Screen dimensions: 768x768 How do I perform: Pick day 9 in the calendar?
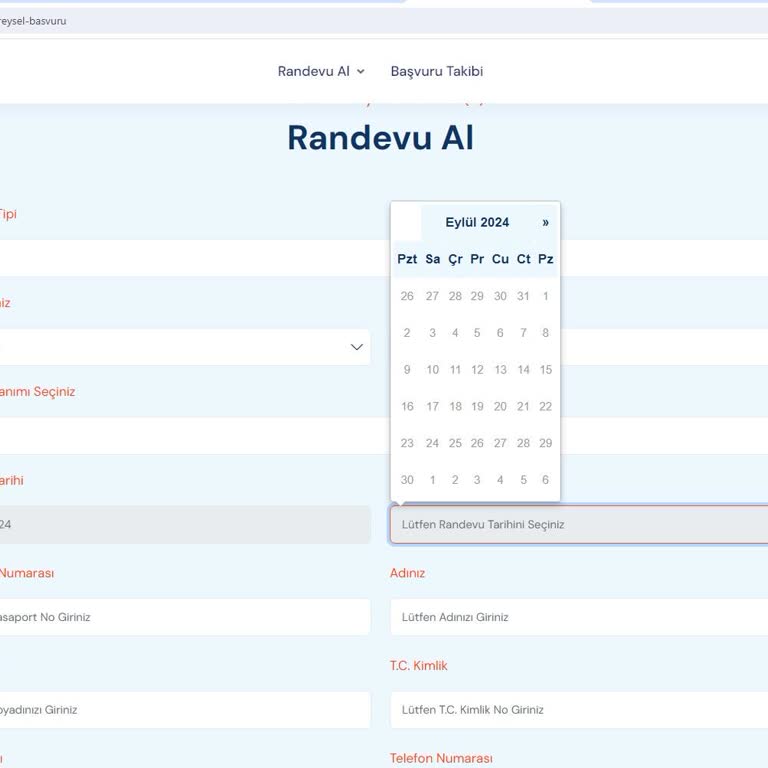[407, 369]
